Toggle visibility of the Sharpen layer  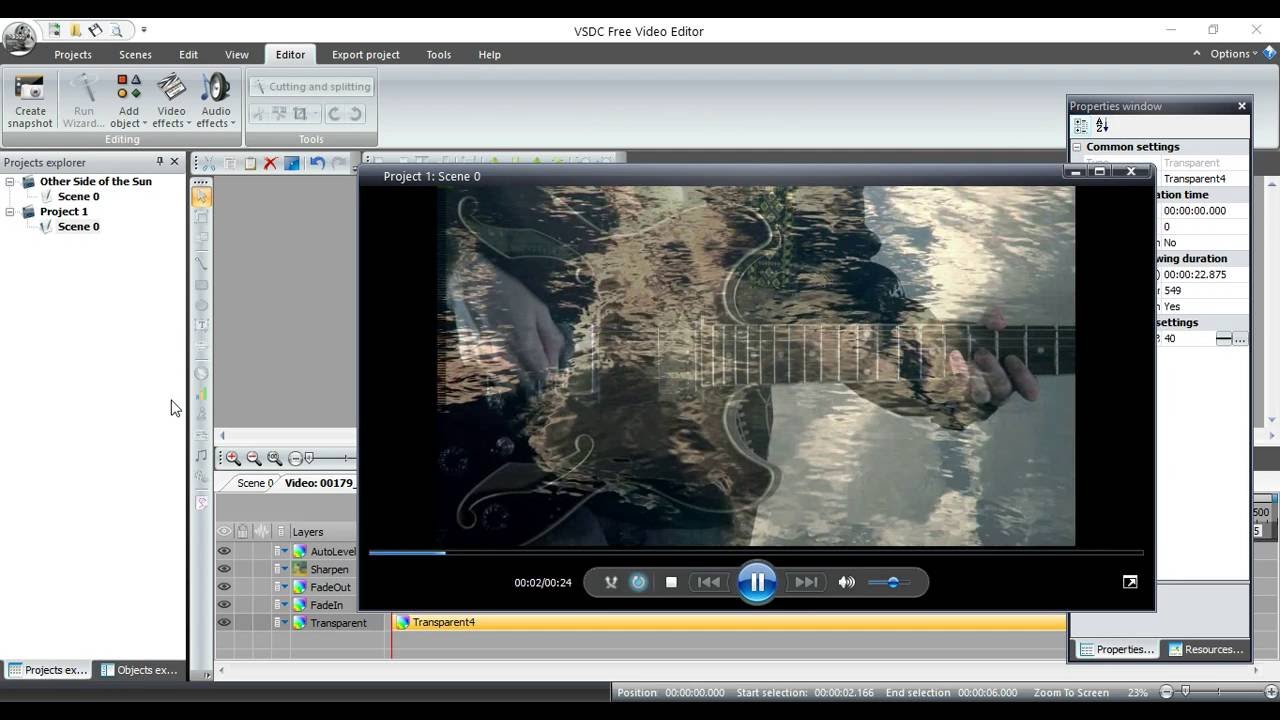[x=224, y=569]
